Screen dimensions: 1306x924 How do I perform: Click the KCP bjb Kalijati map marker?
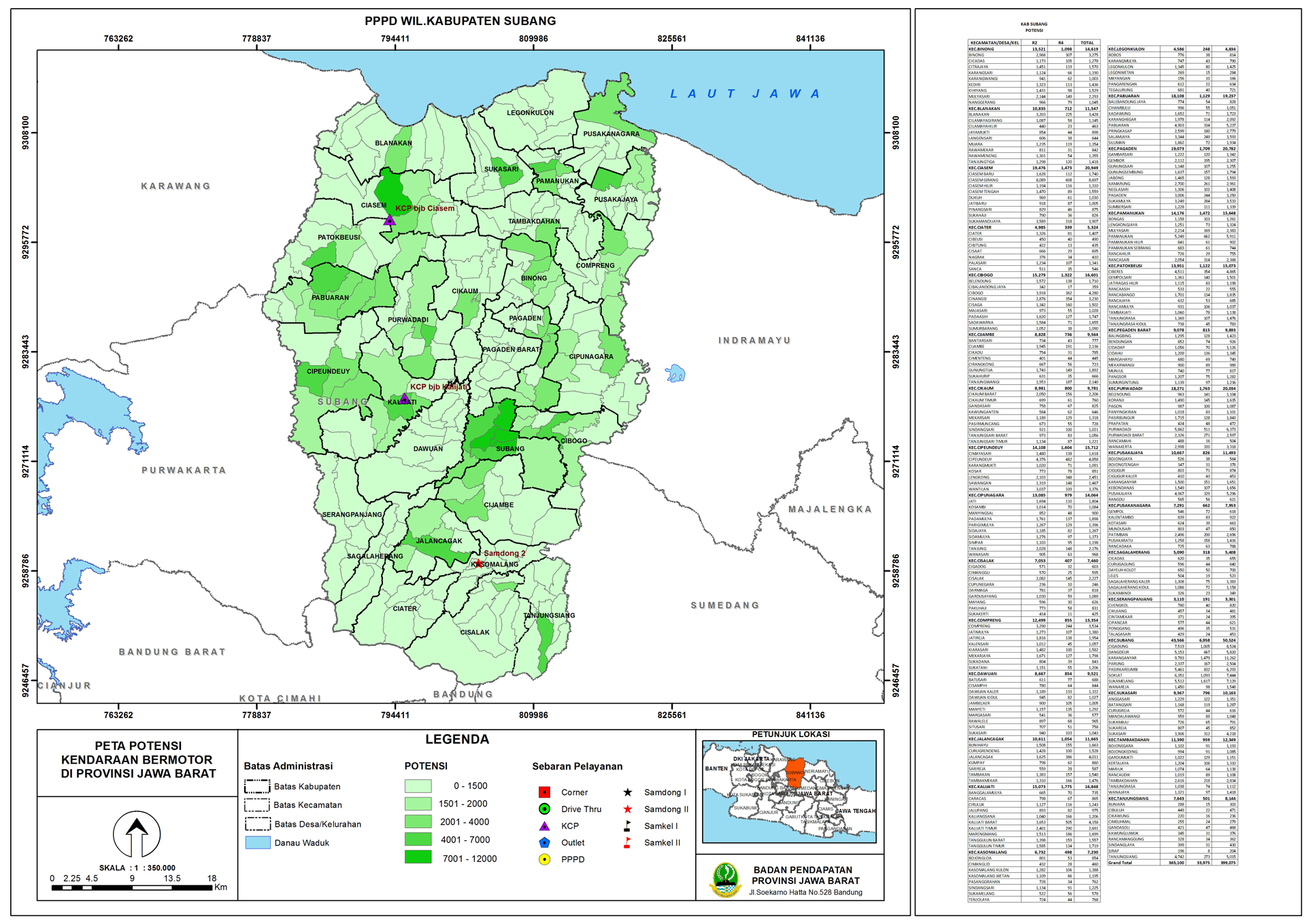pos(404,398)
